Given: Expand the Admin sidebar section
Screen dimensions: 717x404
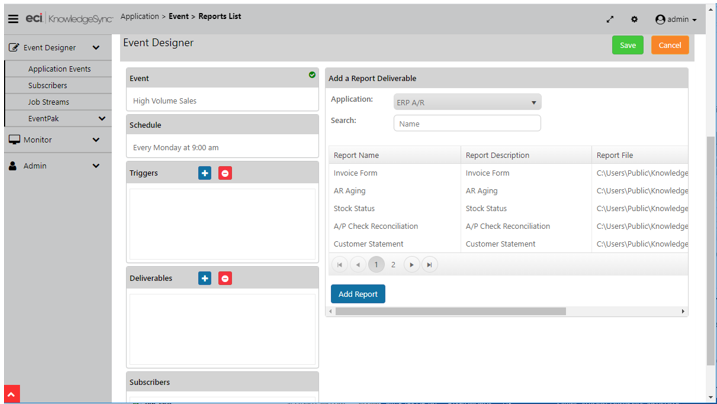Looking at the screenshot, I should pyautogui.click(x=96, y=166).
